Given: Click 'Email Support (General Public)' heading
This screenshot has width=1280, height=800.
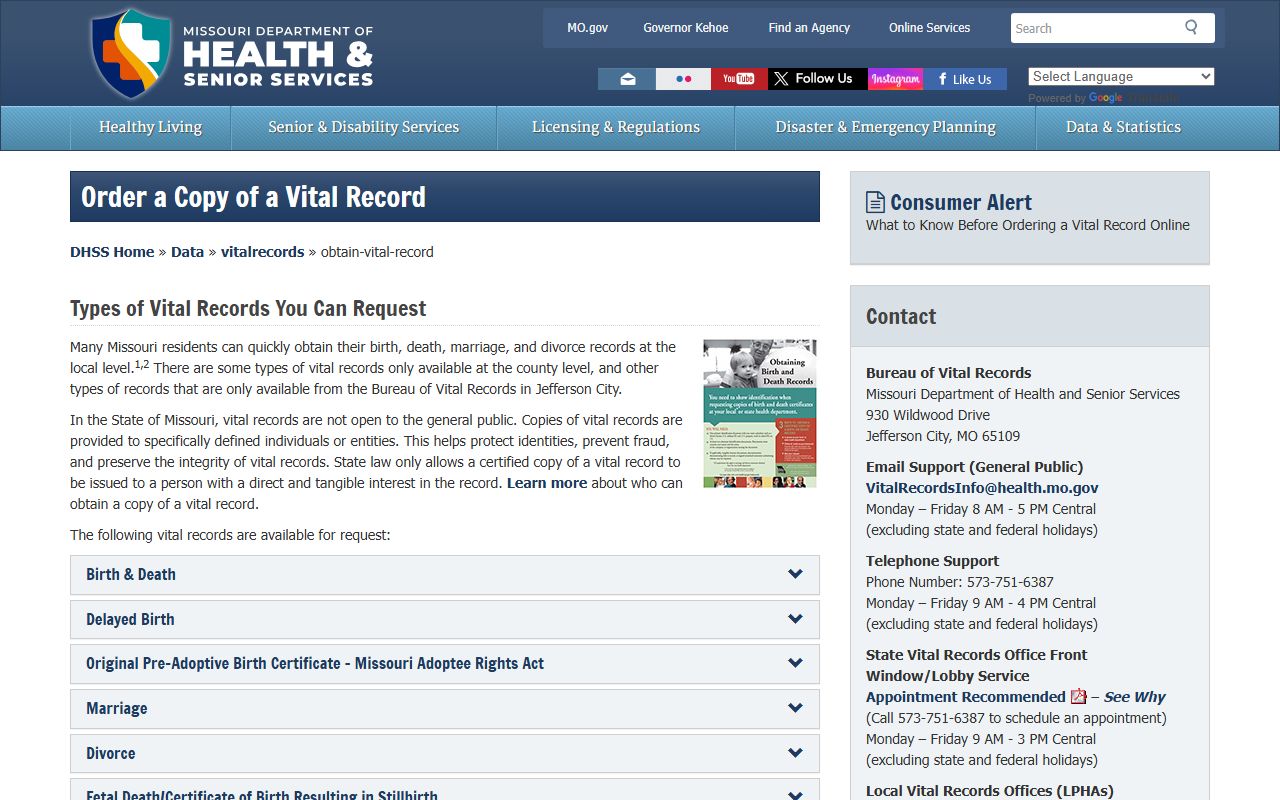Looking at the screenshot, I should tap(975, 467).
